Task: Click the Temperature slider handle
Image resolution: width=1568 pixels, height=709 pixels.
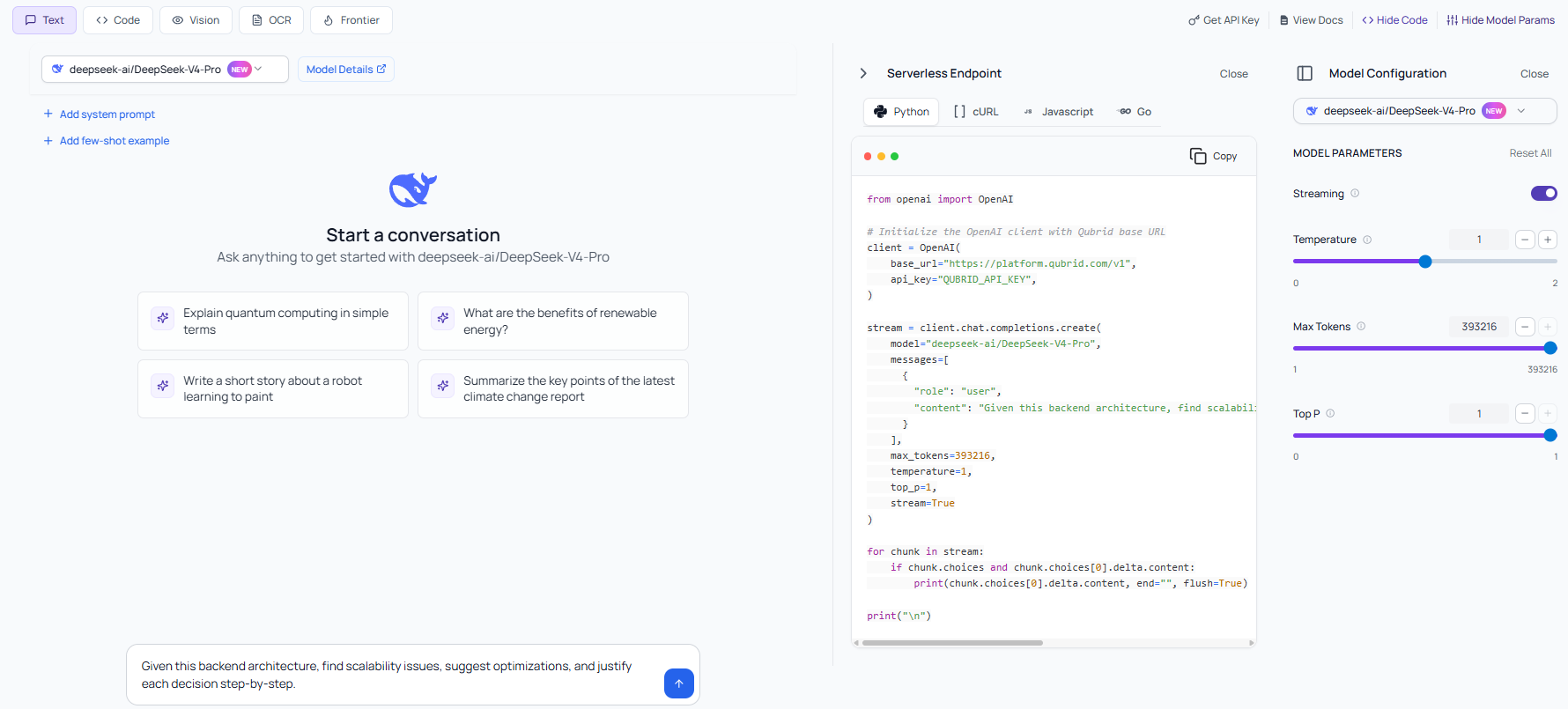Action: [x=1425, y=262]
